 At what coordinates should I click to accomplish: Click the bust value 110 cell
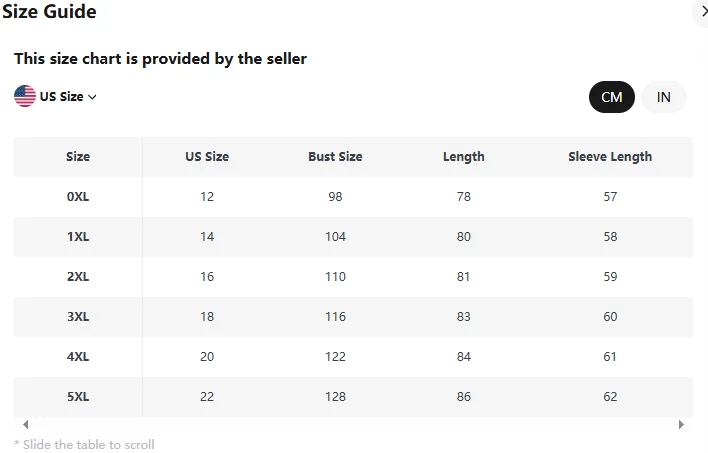pyautogui.click(x=335, y=277)
